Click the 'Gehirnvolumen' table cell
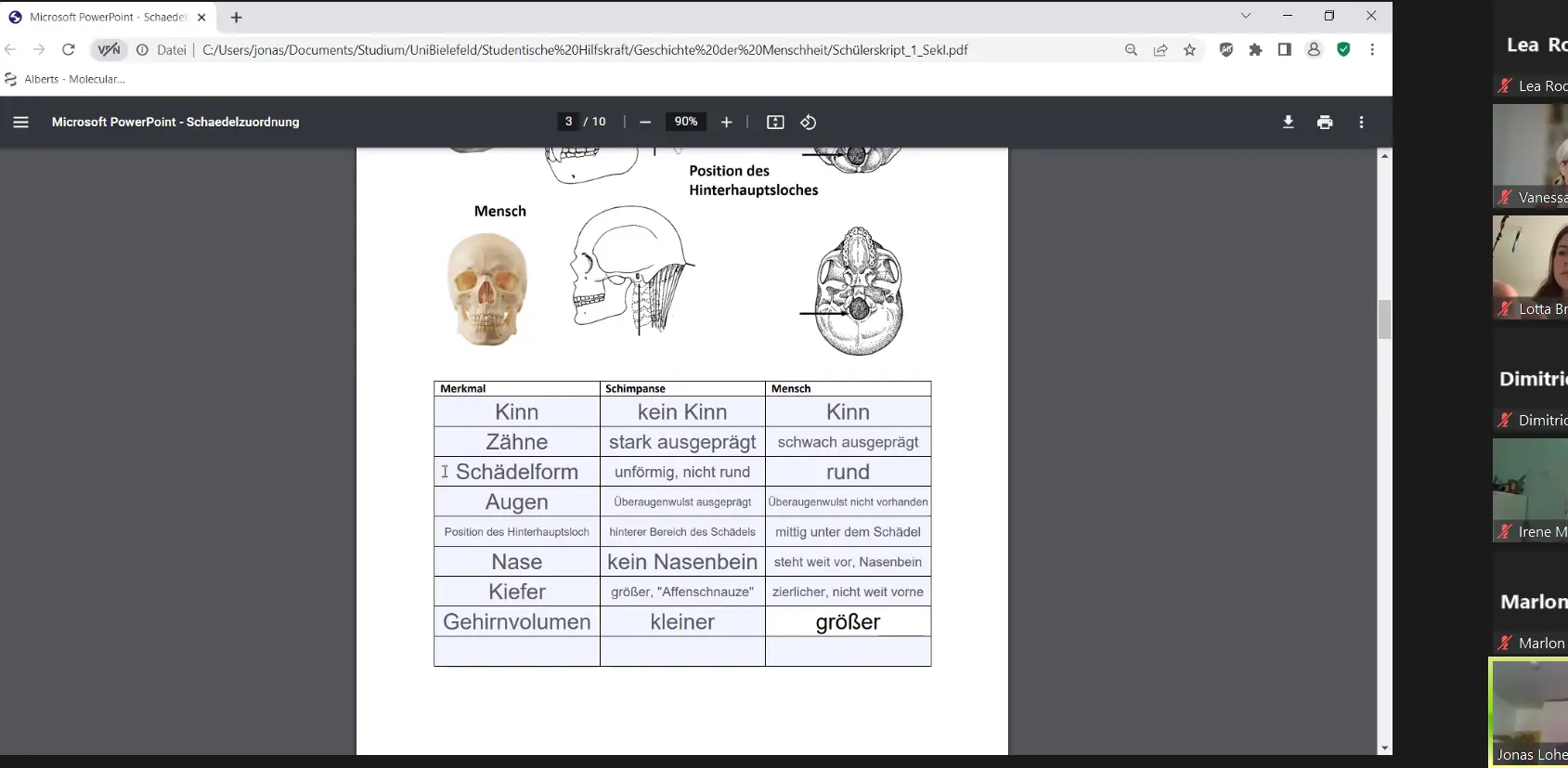The image size is (1568, 768). (517, 621)
